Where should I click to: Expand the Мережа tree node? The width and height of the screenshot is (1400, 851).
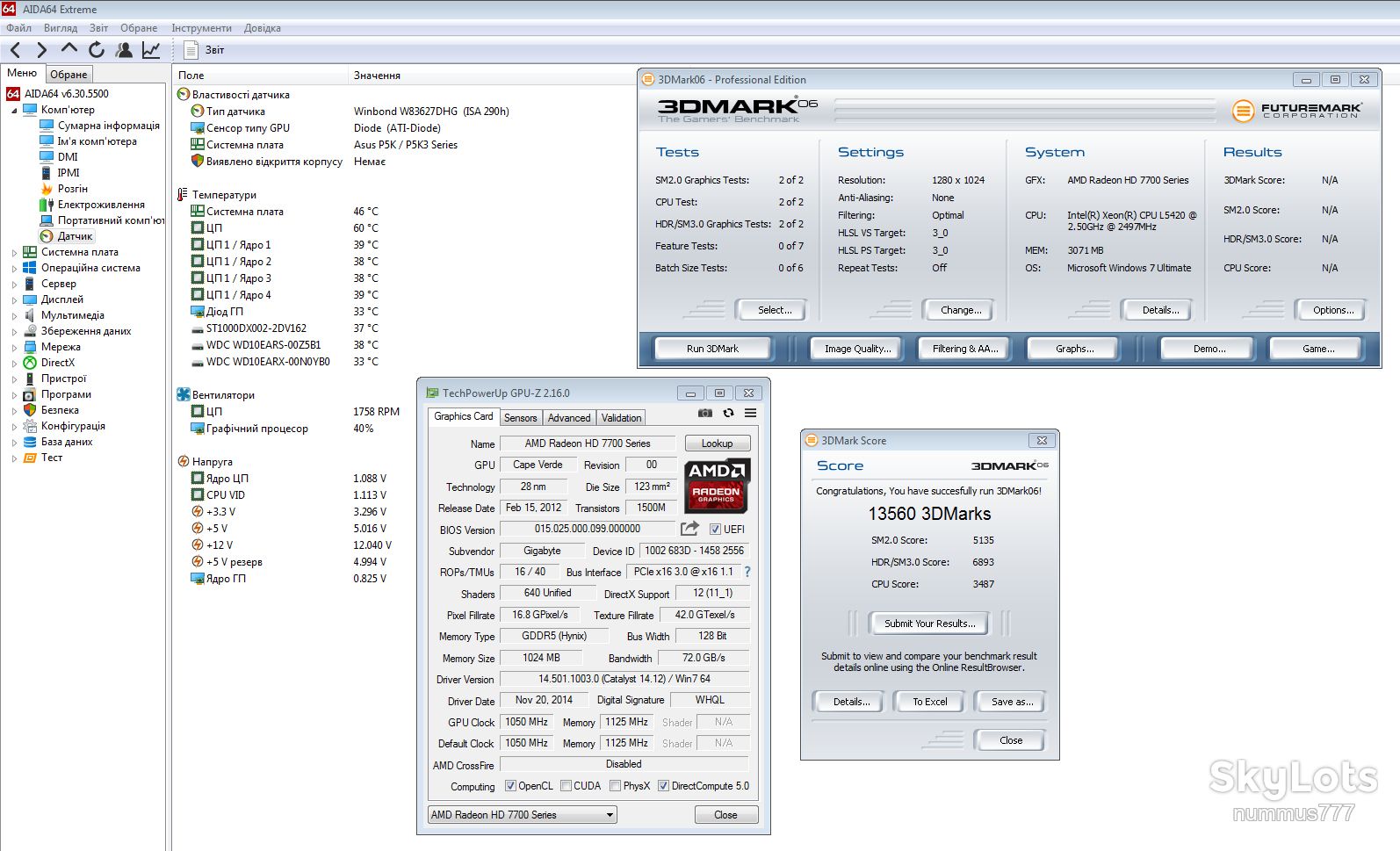(x=14, y=348)
